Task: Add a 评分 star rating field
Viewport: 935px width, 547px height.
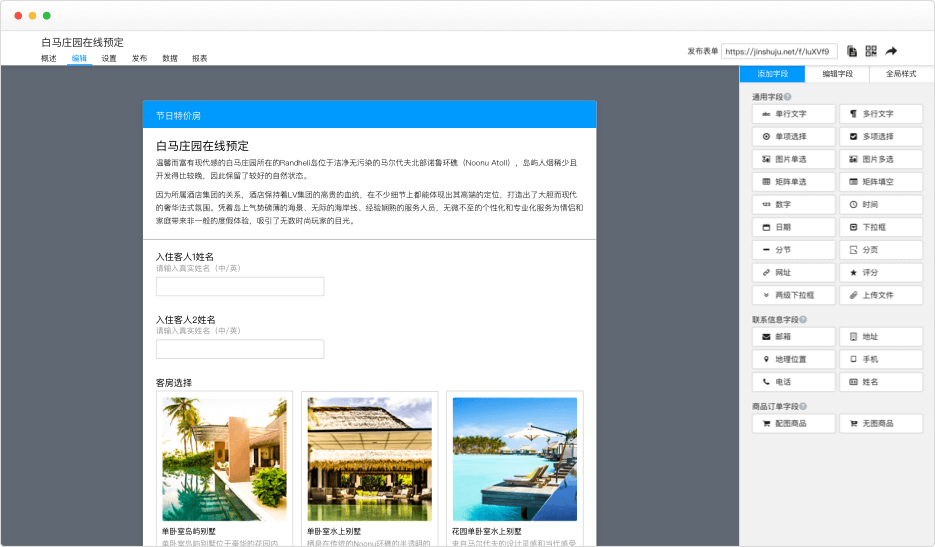Action: (x=880, y=272)
